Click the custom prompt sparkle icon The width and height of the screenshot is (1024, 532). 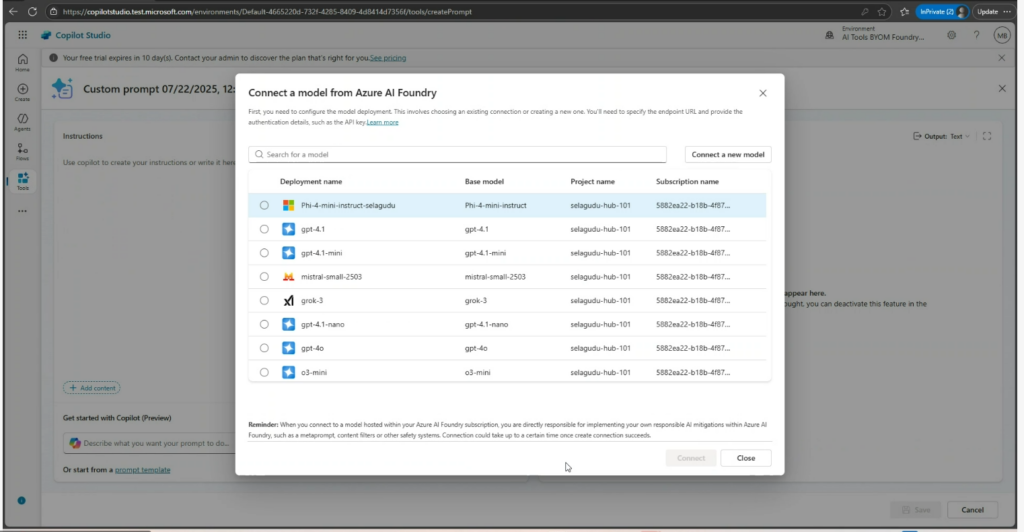(63, 88)
